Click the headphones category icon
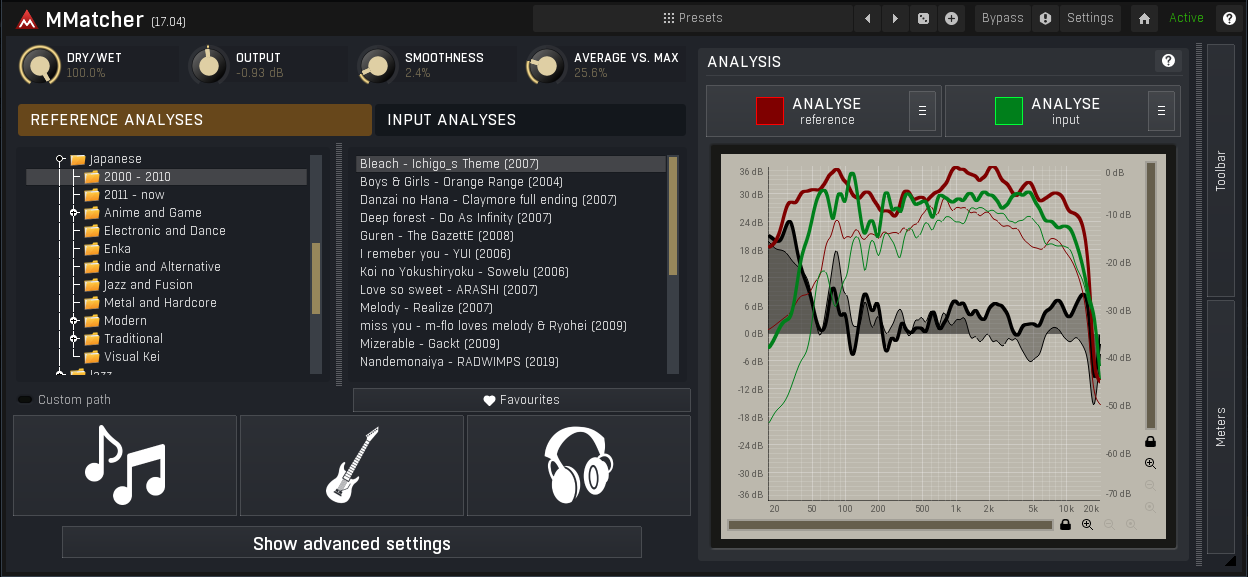Image resolution: width=1248 pixels, height=577 pixels. coord(579,465)
